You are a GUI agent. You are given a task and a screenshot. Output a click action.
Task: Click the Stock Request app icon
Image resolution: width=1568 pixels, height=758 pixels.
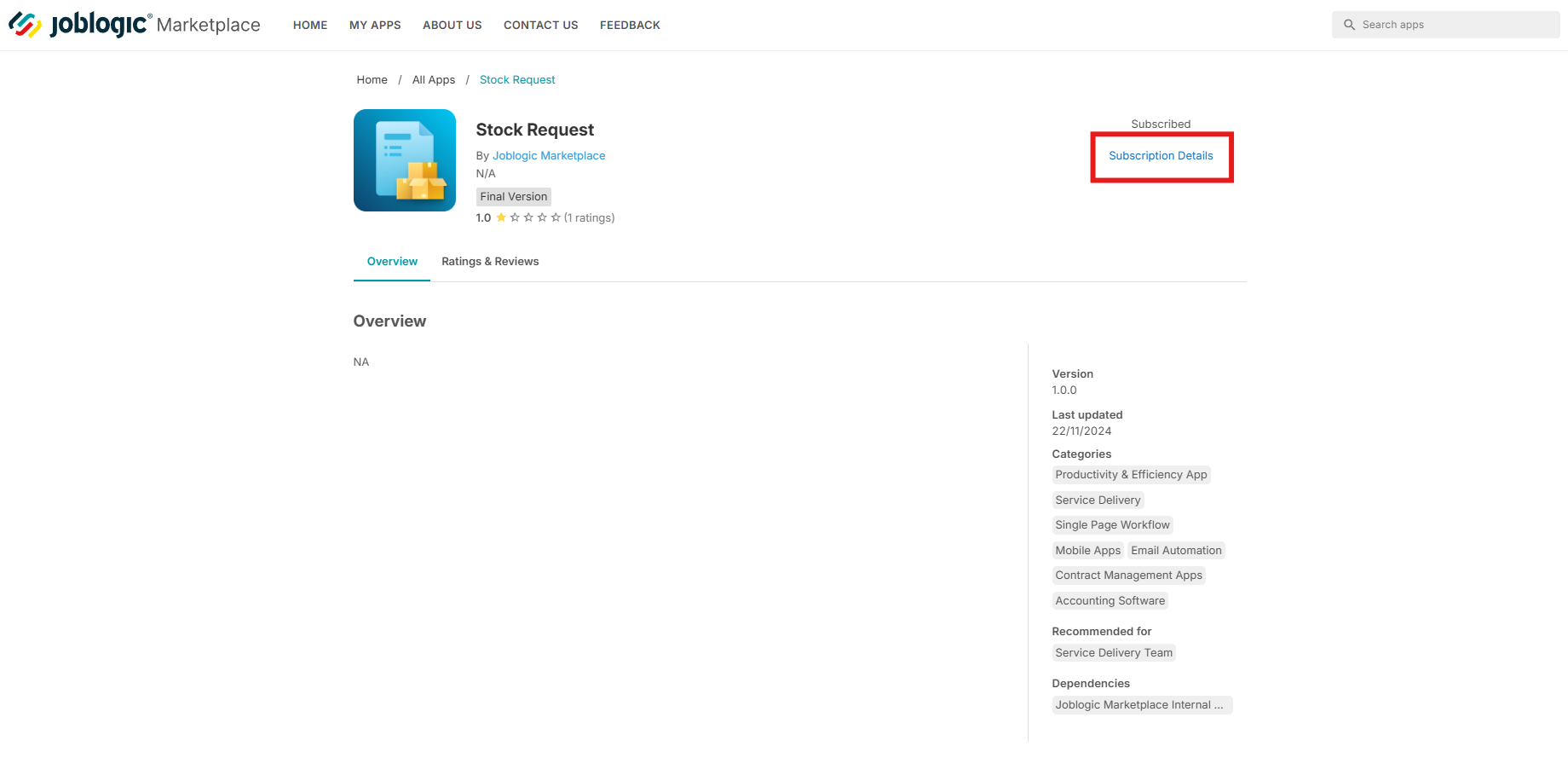point(405,160)
